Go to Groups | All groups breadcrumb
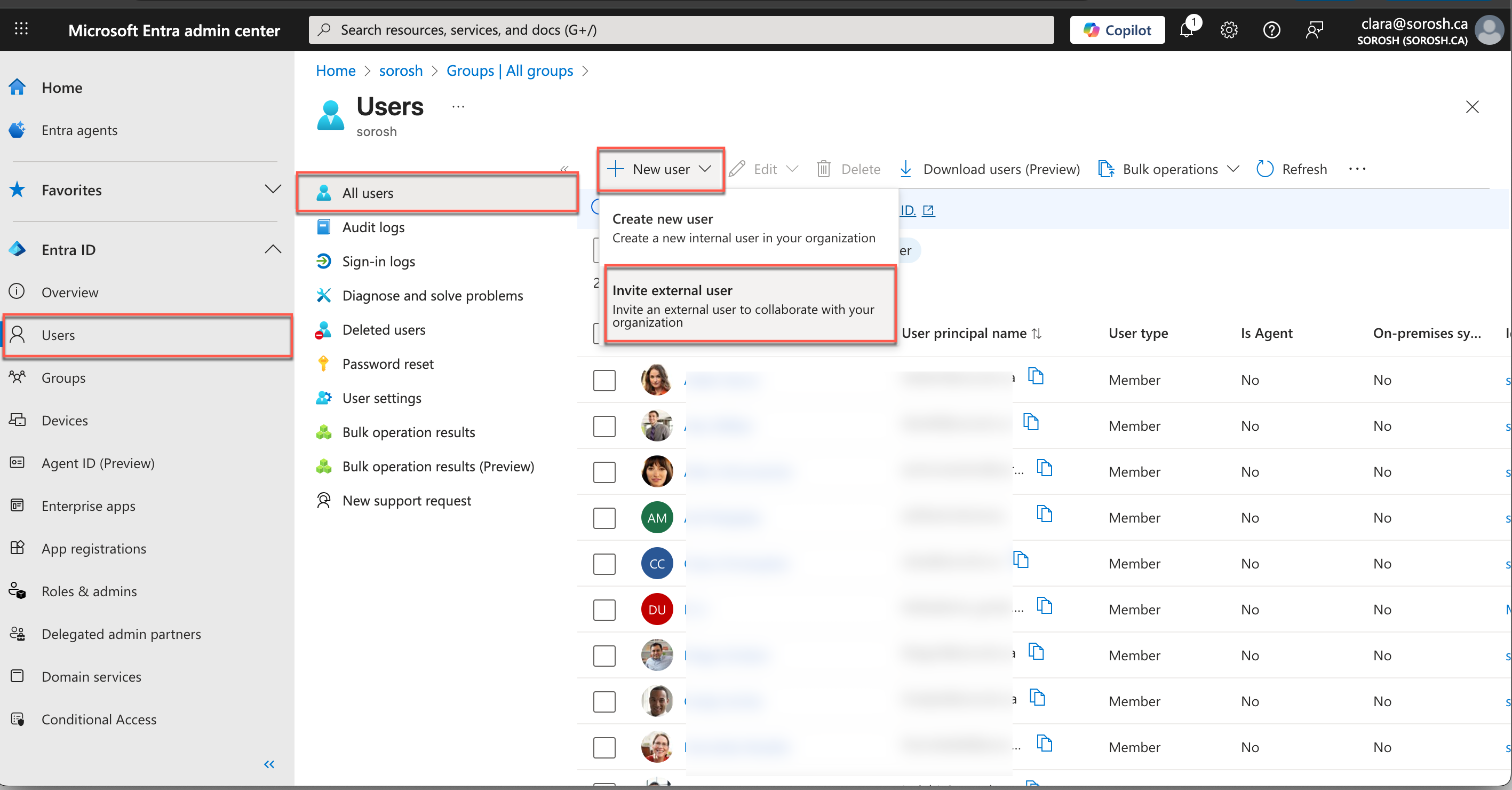Viewport: 1512px width, 790px height. coord(509,71)
